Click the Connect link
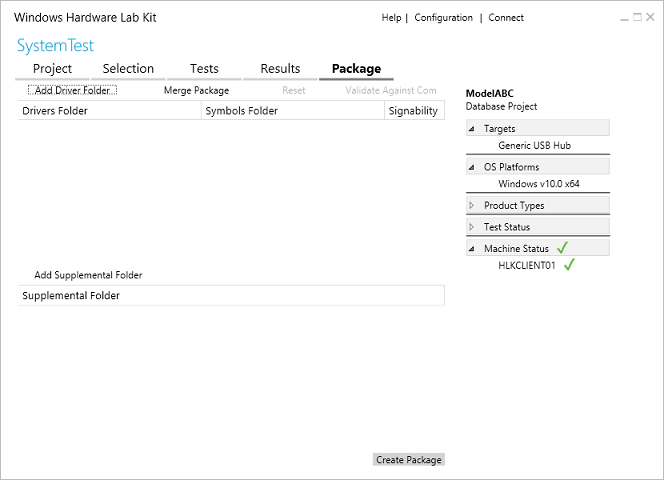The height and width of the screenshot is (480, 664). [x=506, y=18]
